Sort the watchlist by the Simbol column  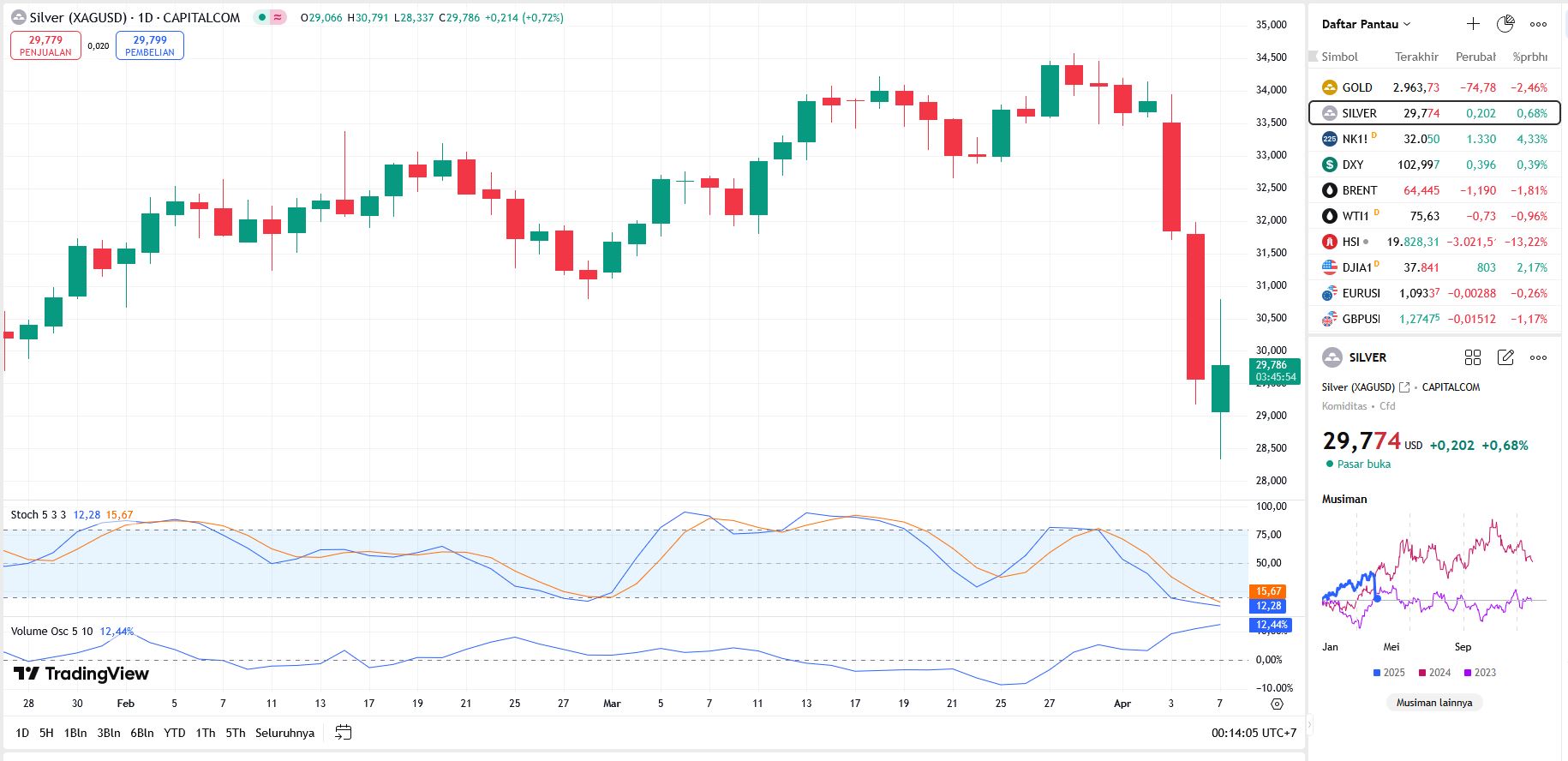click(1339, 57)
